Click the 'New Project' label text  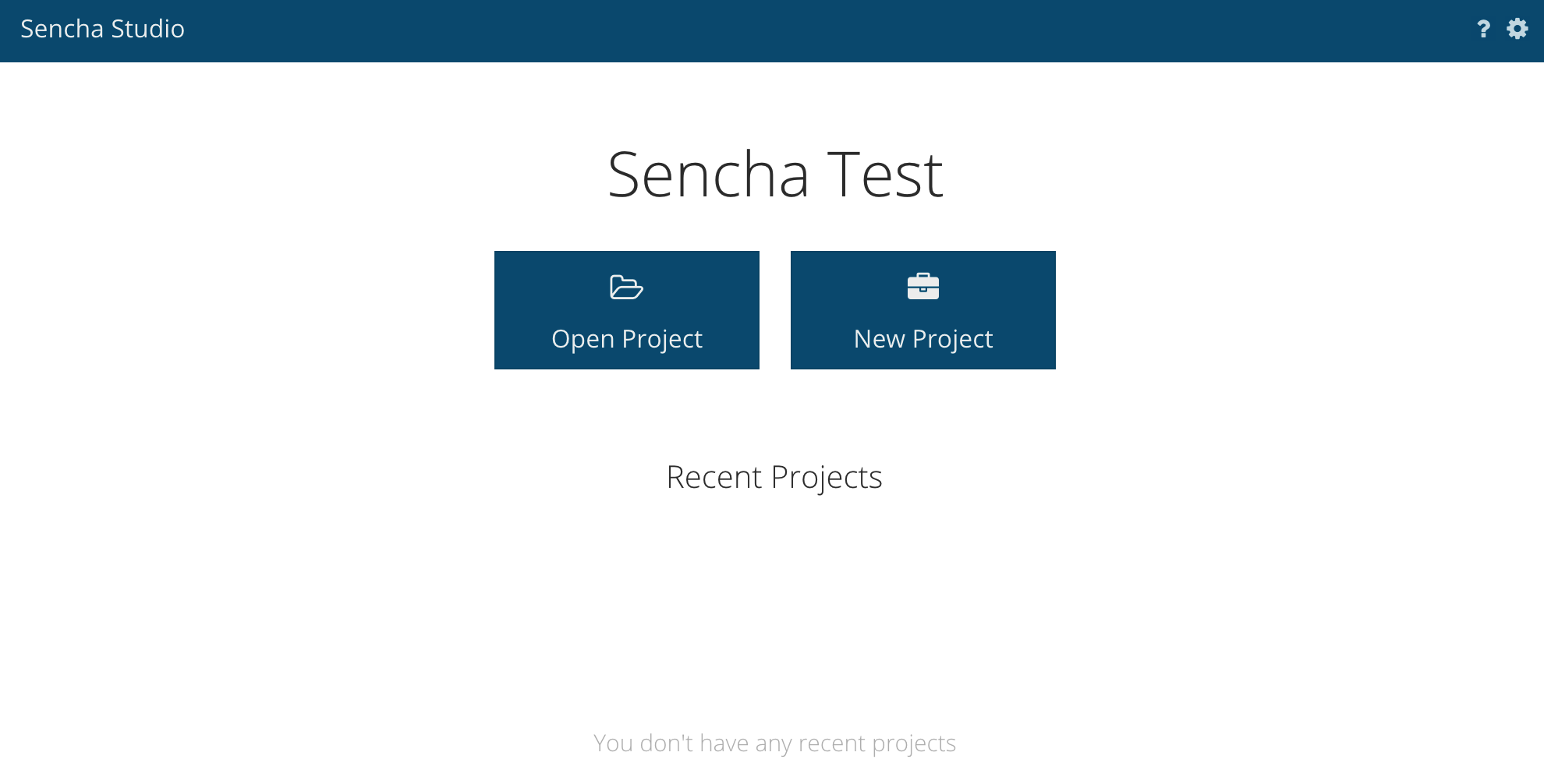coord(923,339)
